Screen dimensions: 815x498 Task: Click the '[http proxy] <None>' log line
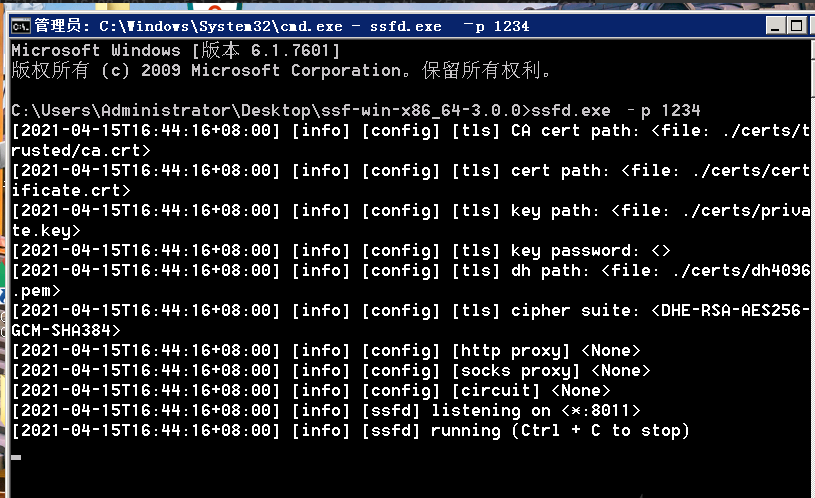pos(545,350)
